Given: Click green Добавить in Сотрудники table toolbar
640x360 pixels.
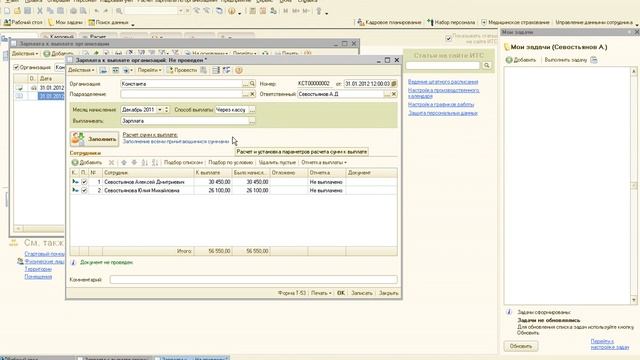Looking at the screenshot, I should click(x=87, y=162).
